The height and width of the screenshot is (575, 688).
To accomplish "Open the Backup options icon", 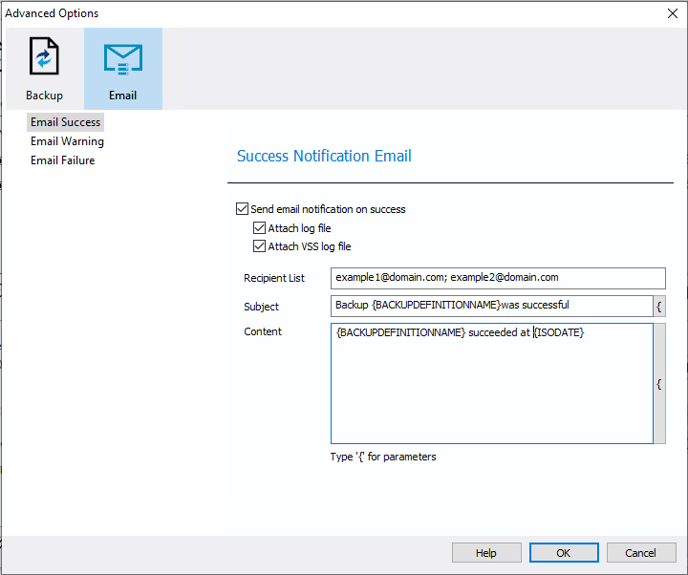I will tap(44, 56).
